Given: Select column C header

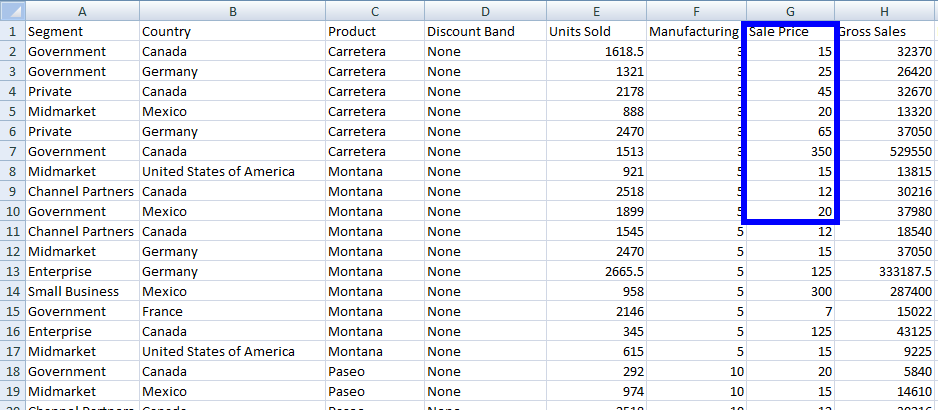Looking at the screenshot, I should [x=375, y=10].
